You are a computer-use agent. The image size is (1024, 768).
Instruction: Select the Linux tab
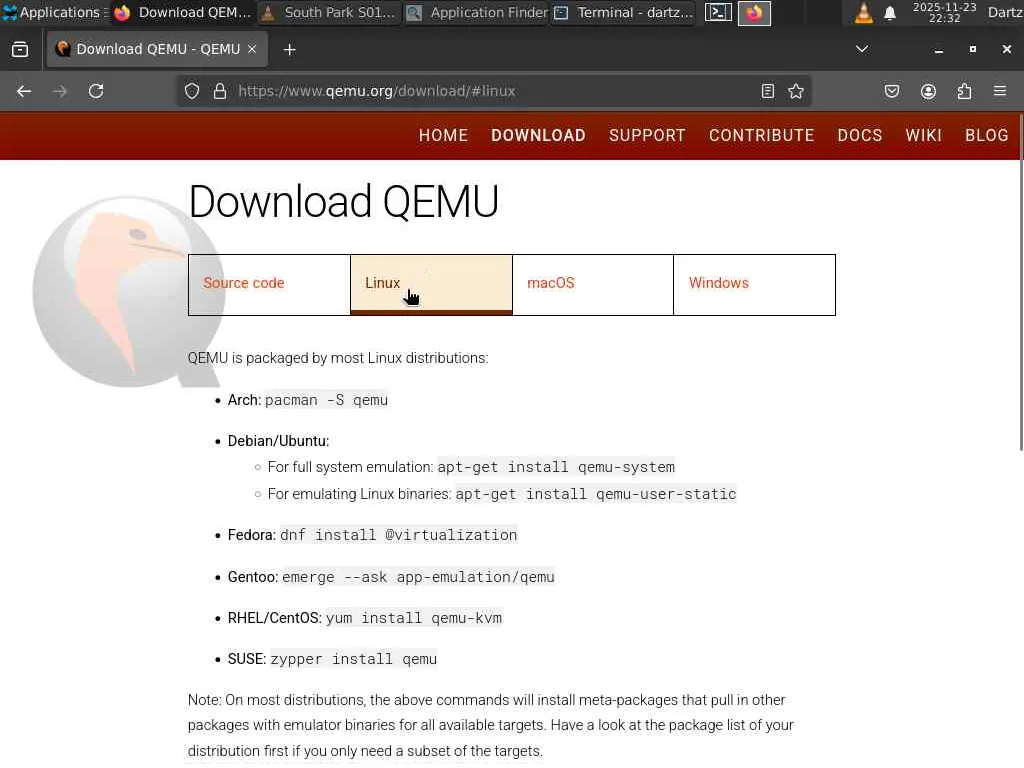[431, 285]
